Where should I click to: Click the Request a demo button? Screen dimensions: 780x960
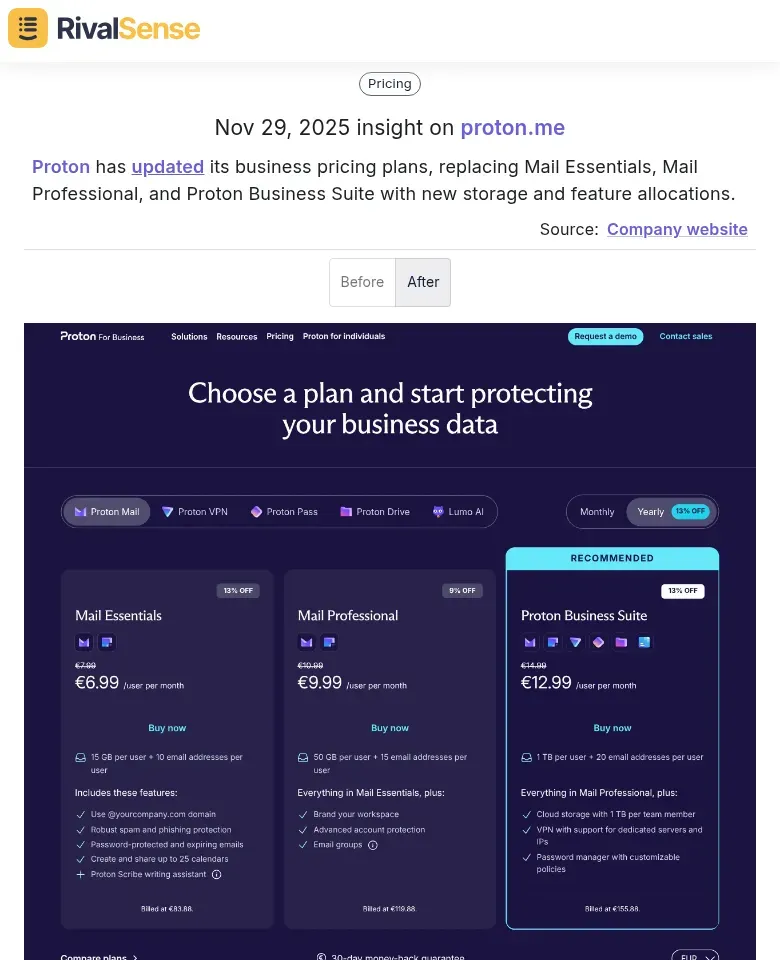[605, 337]
